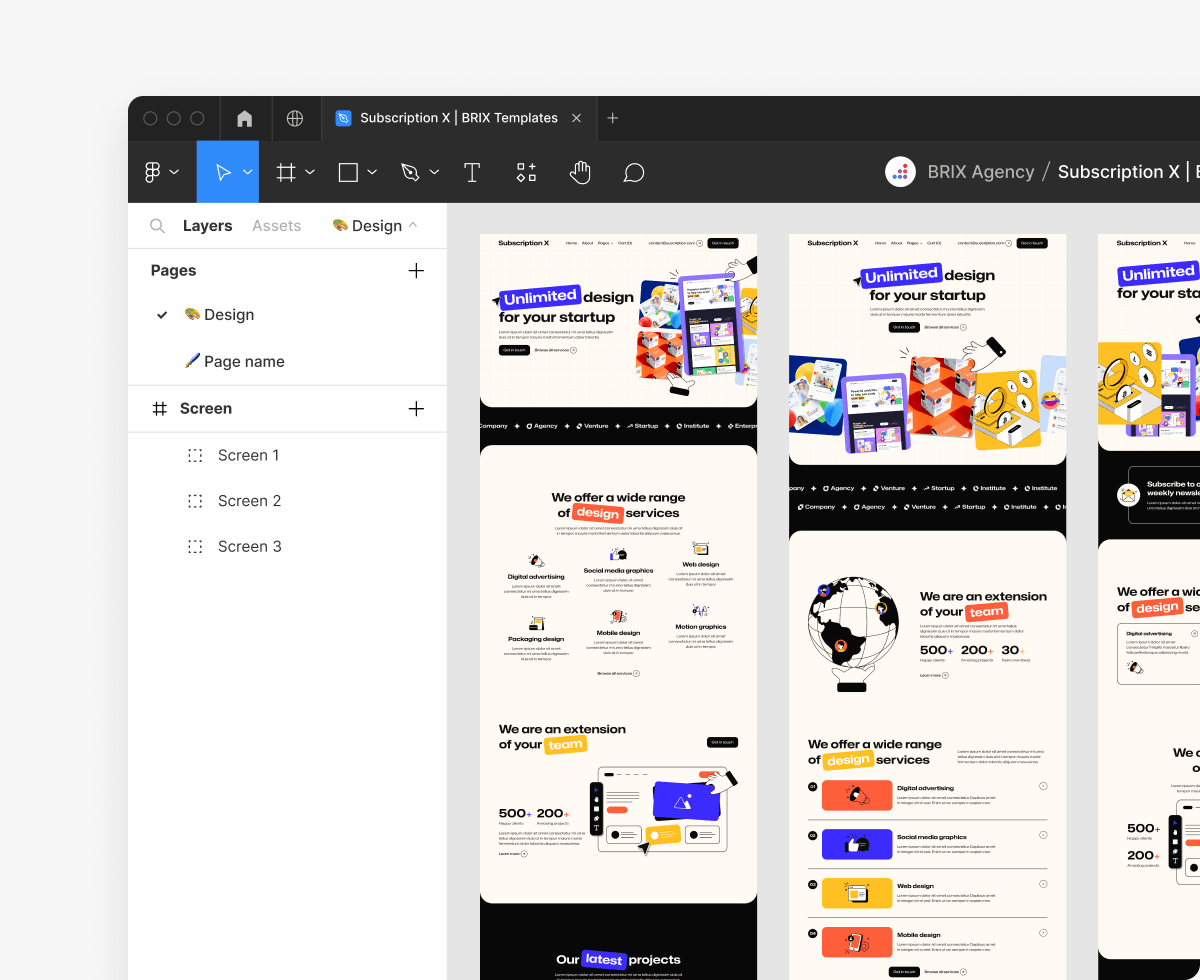Open the Resources and components panel
Image resolution: width=1200 pixels, height=980 pixels.
pos(526,171)
